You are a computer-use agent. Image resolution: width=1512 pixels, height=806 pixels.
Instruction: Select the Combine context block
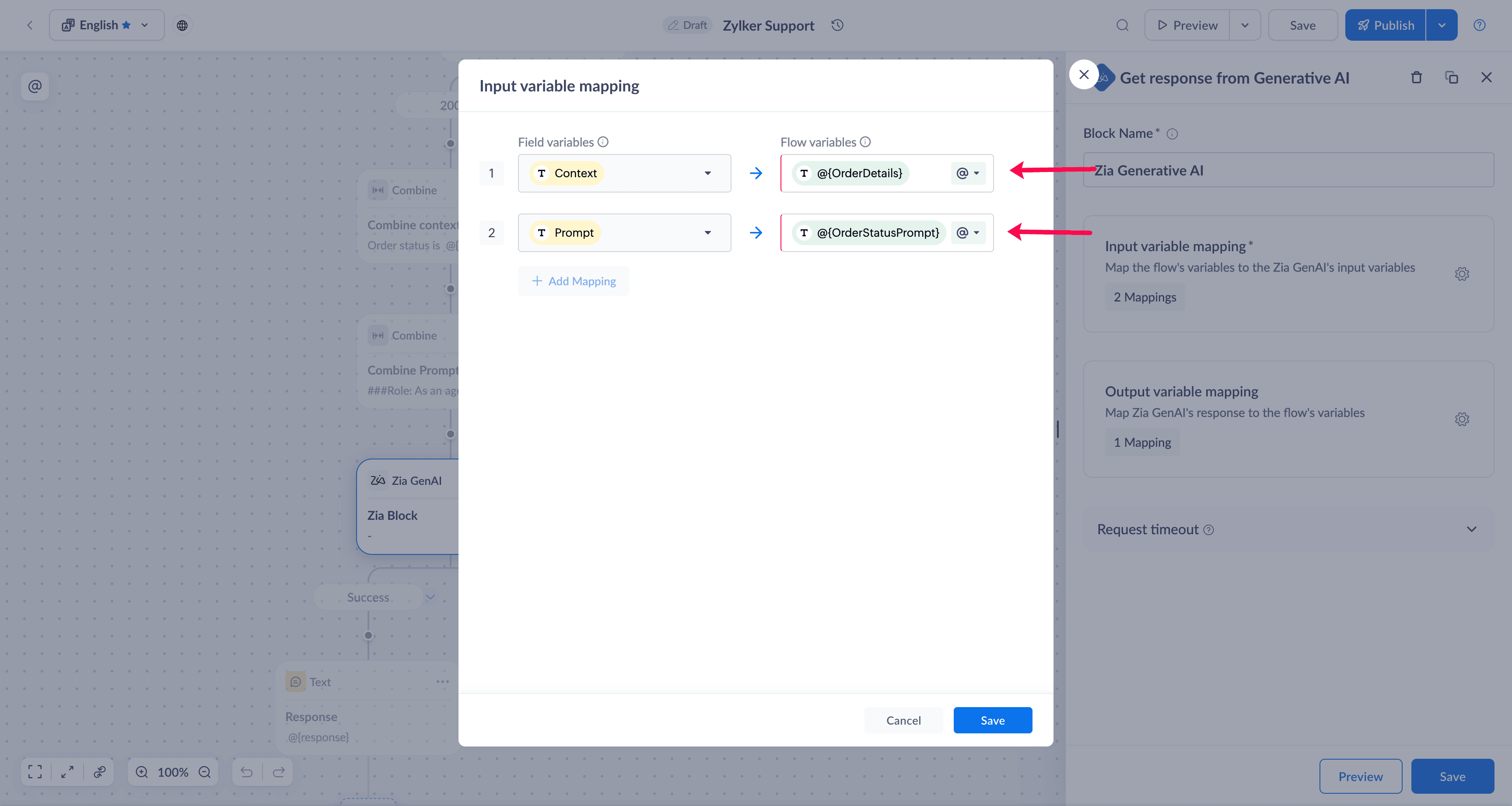[x=408, y=217]
